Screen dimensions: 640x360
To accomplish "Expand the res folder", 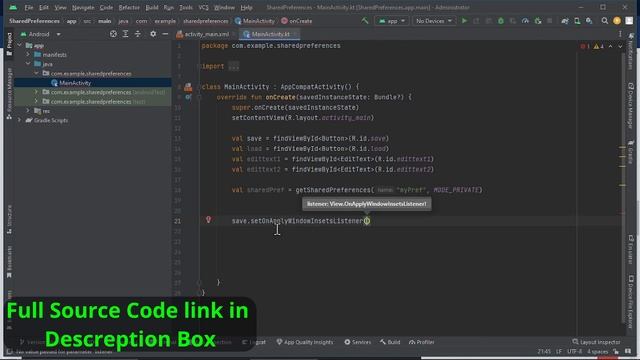I will click(x=28, y=111).
